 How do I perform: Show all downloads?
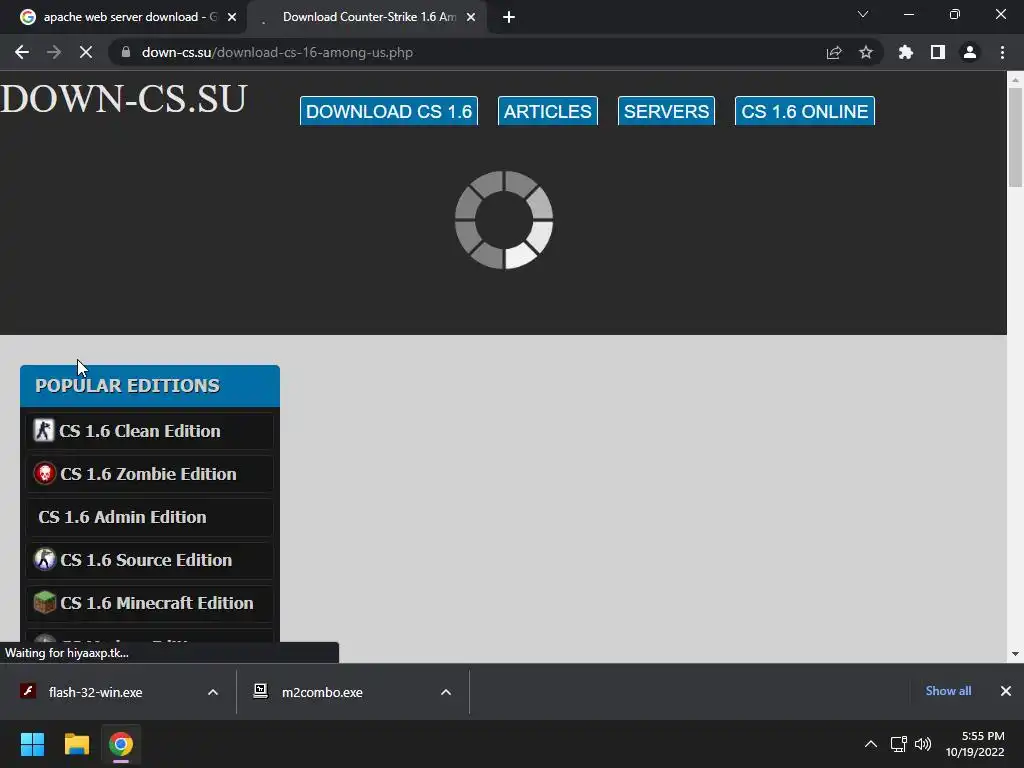(948, 691)
